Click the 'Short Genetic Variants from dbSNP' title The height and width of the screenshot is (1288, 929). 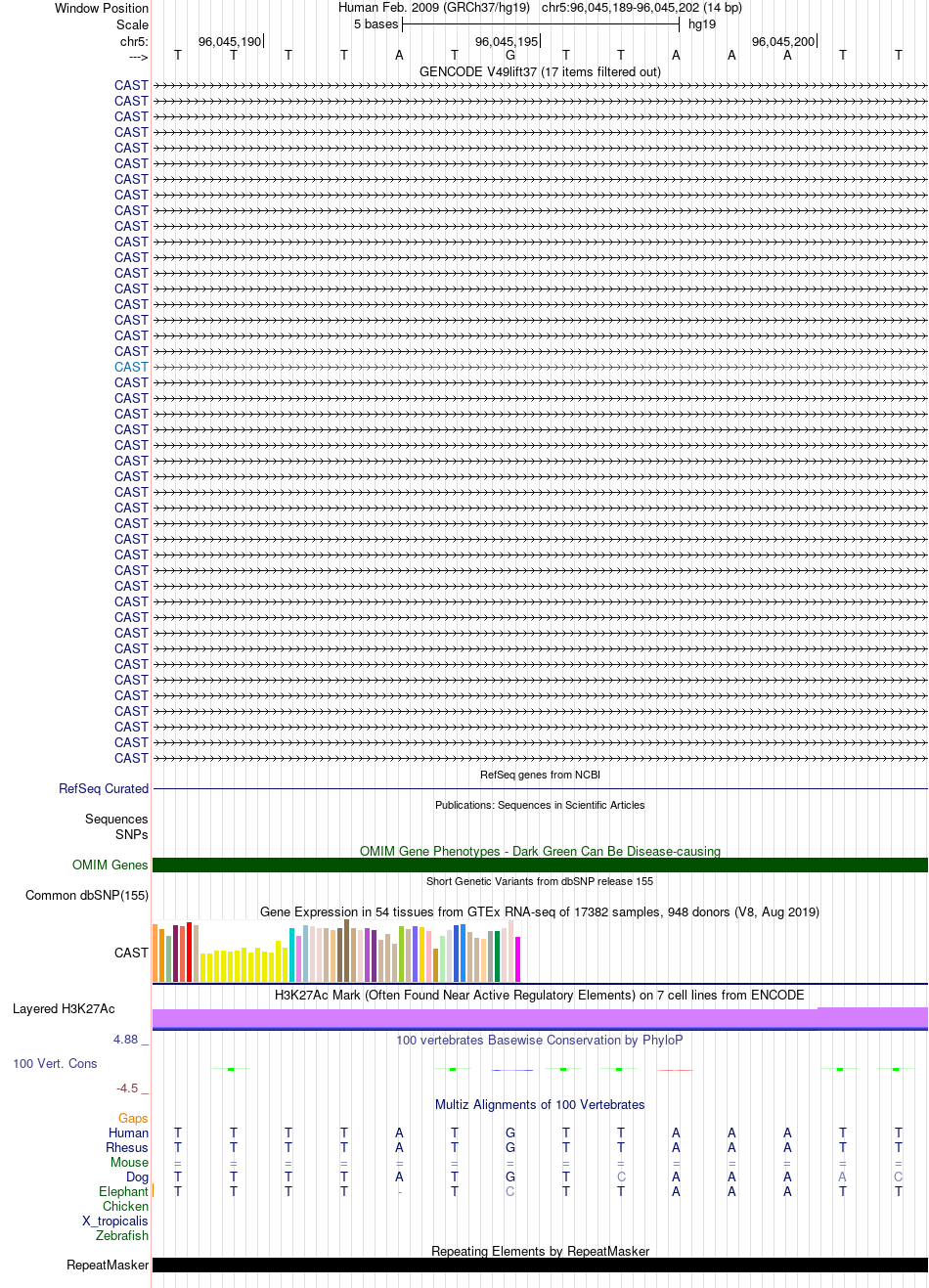click(x=540, y=881)
